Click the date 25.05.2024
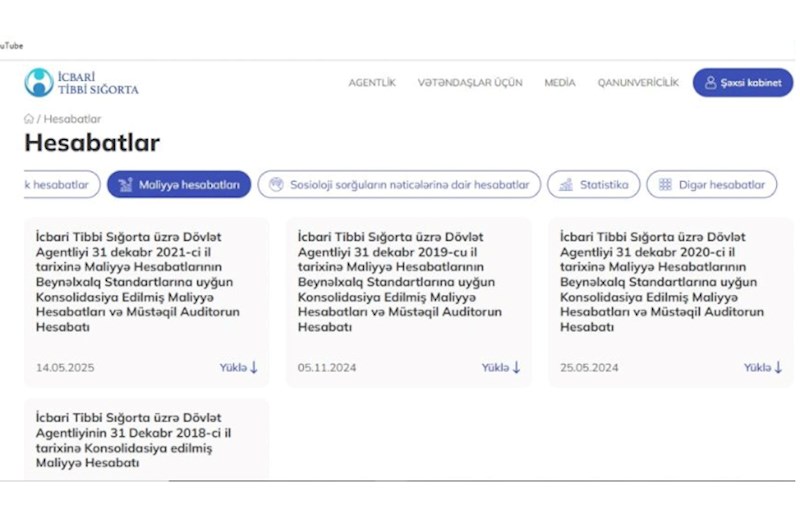The height and width of the screenshot is (525, 800). point(589,367)
